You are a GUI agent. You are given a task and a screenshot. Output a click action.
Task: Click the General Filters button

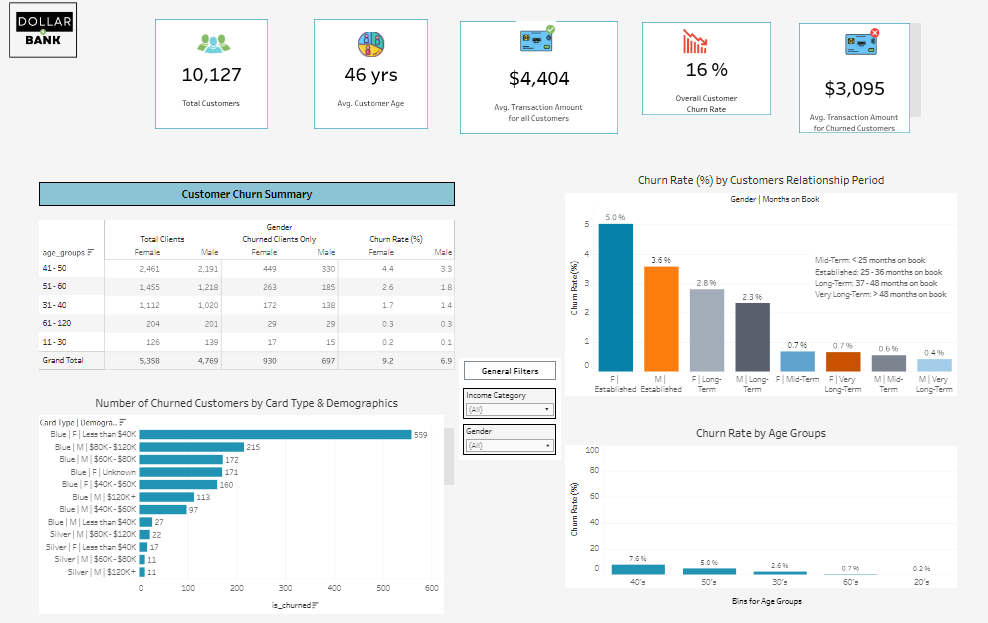pos(509,370)
